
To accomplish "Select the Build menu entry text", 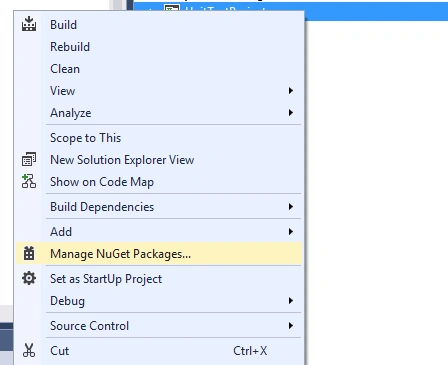I will [63, 25].
